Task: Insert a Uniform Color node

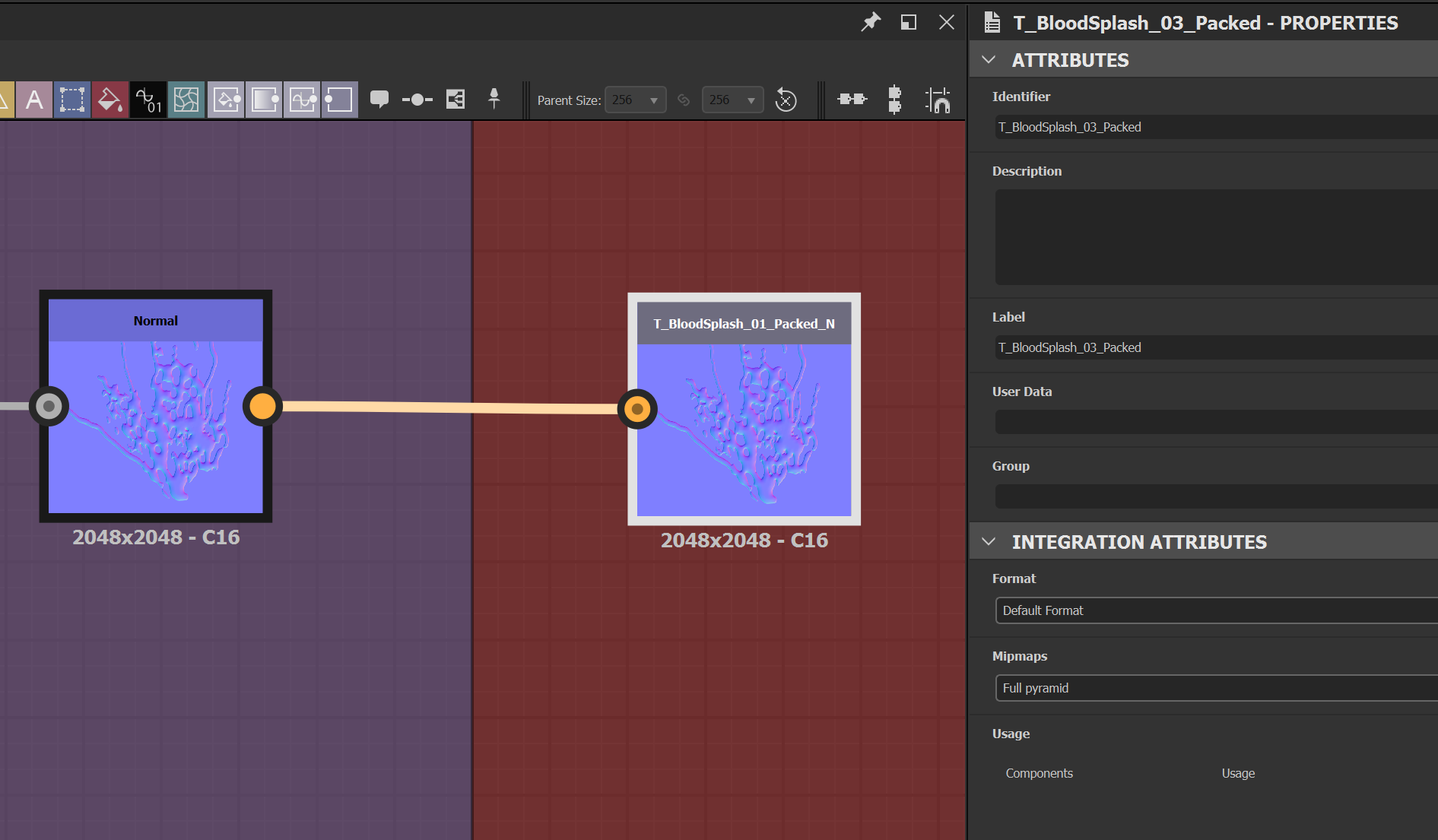Action: (110, 100)
